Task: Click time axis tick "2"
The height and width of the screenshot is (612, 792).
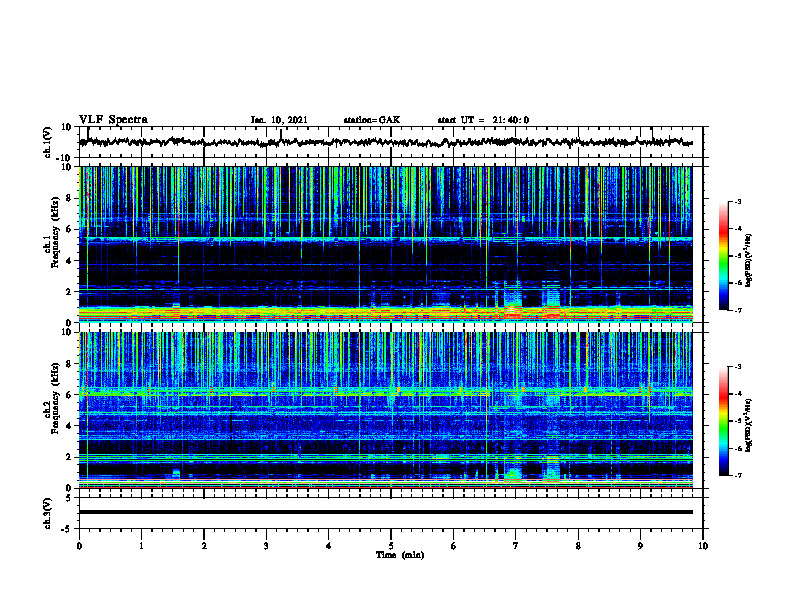Action: (204, 546)
